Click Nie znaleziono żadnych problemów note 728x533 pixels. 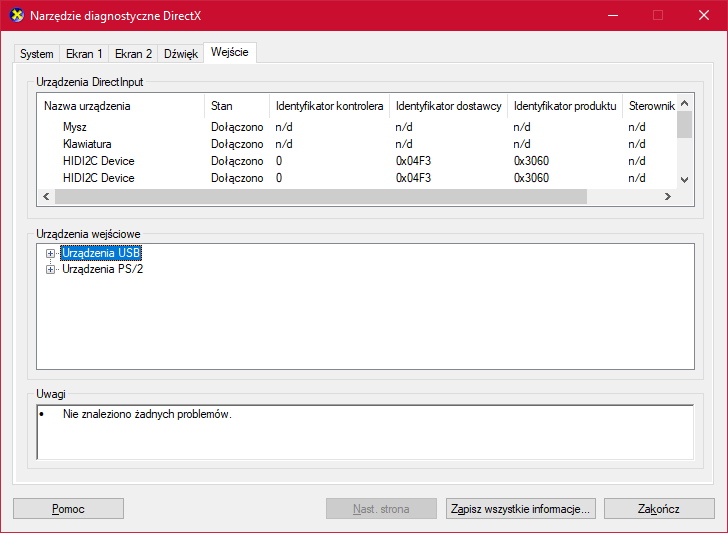click(x=147, y=414)
